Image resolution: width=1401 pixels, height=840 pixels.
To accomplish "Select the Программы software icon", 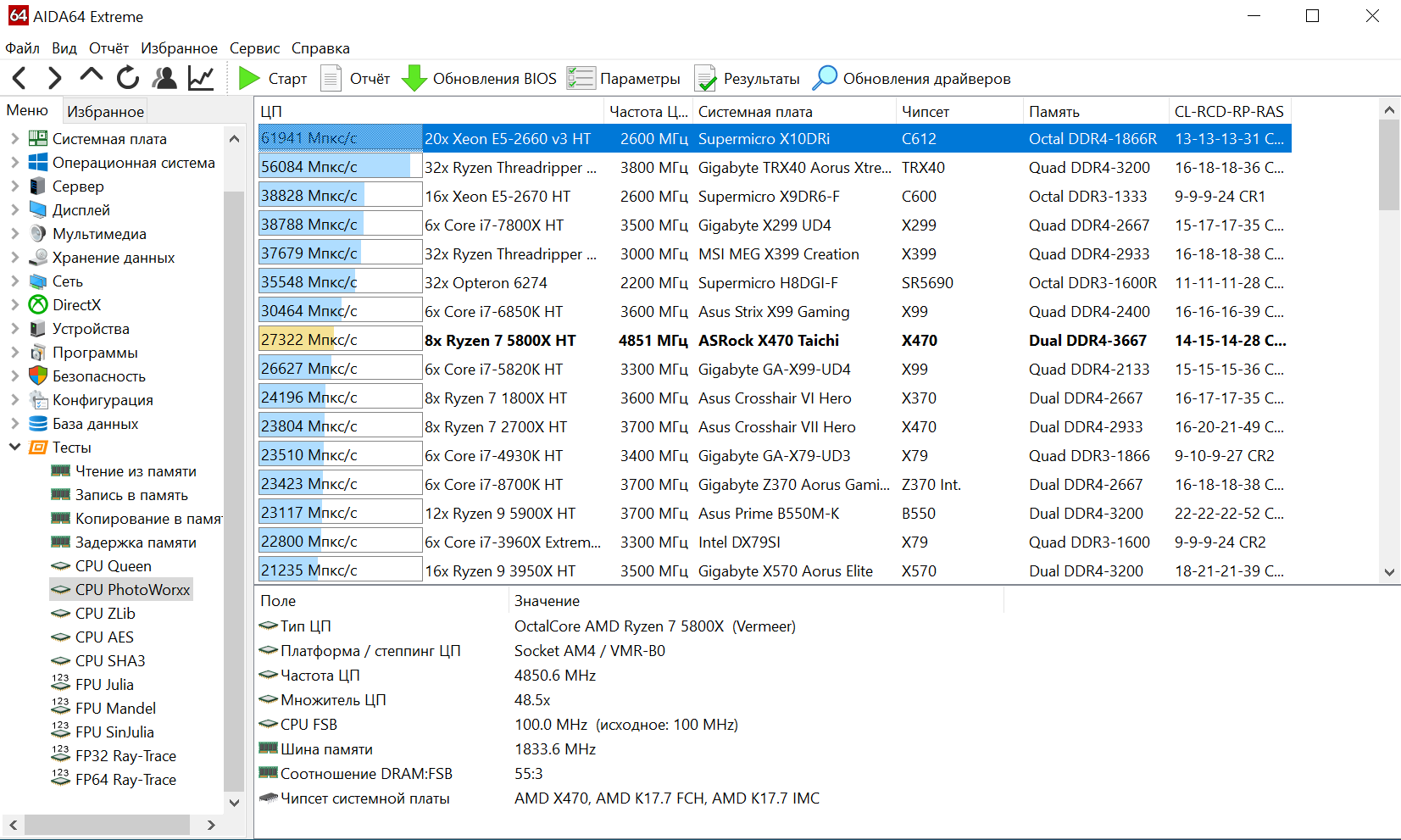I will (38, 352).
